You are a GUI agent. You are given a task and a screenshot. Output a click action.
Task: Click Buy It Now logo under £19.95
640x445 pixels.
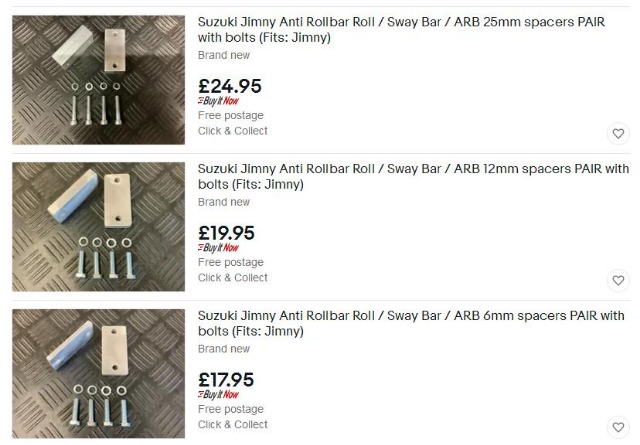[218, 248]
